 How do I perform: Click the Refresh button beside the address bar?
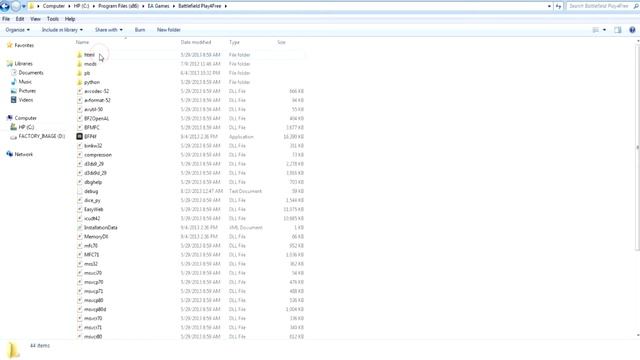click(558, 7)
